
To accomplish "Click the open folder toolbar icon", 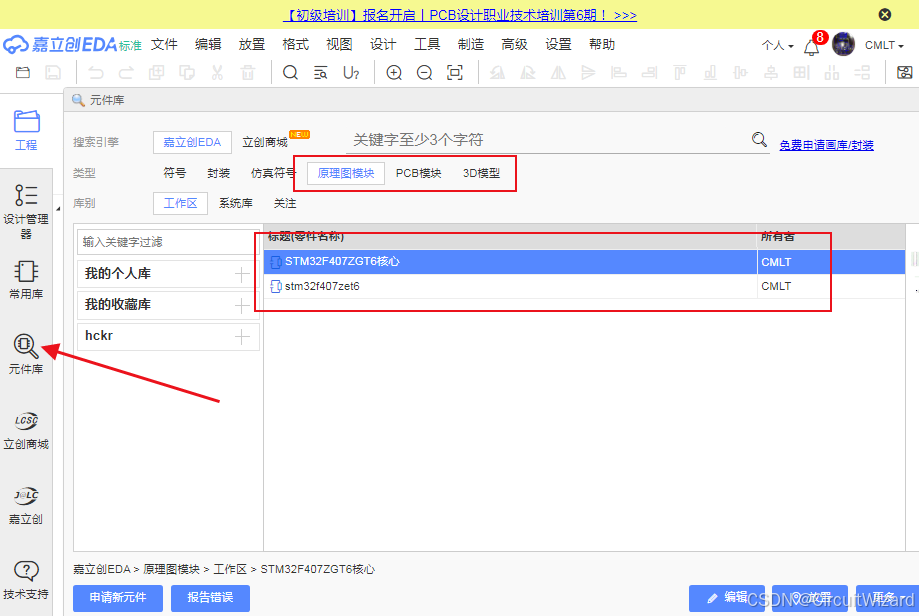I will click(x=23, y=73).
